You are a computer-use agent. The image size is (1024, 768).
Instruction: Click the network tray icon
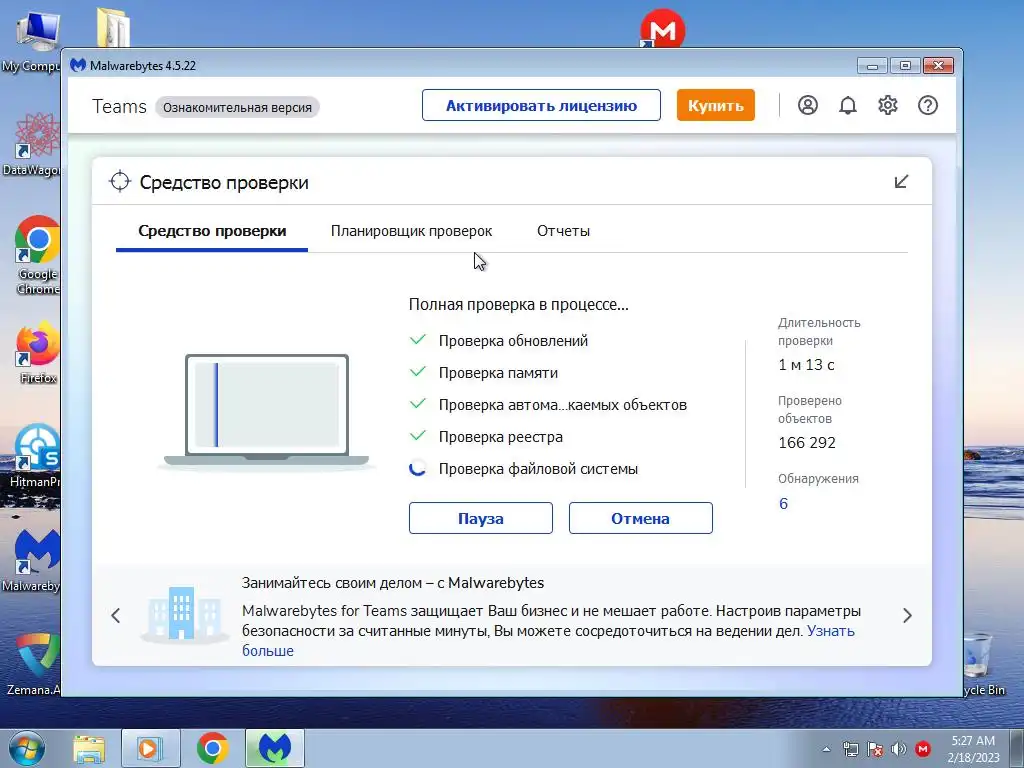[x=850, y=749]
